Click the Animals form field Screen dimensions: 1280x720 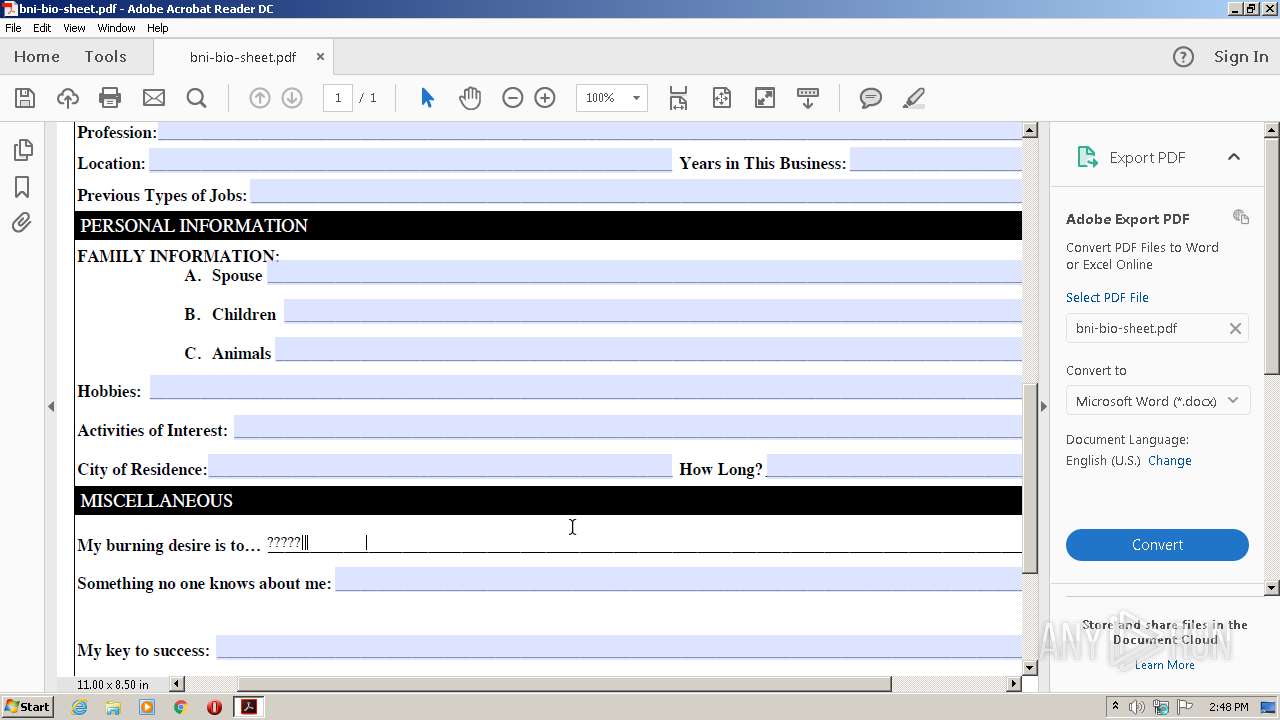[x=648, y=350]
